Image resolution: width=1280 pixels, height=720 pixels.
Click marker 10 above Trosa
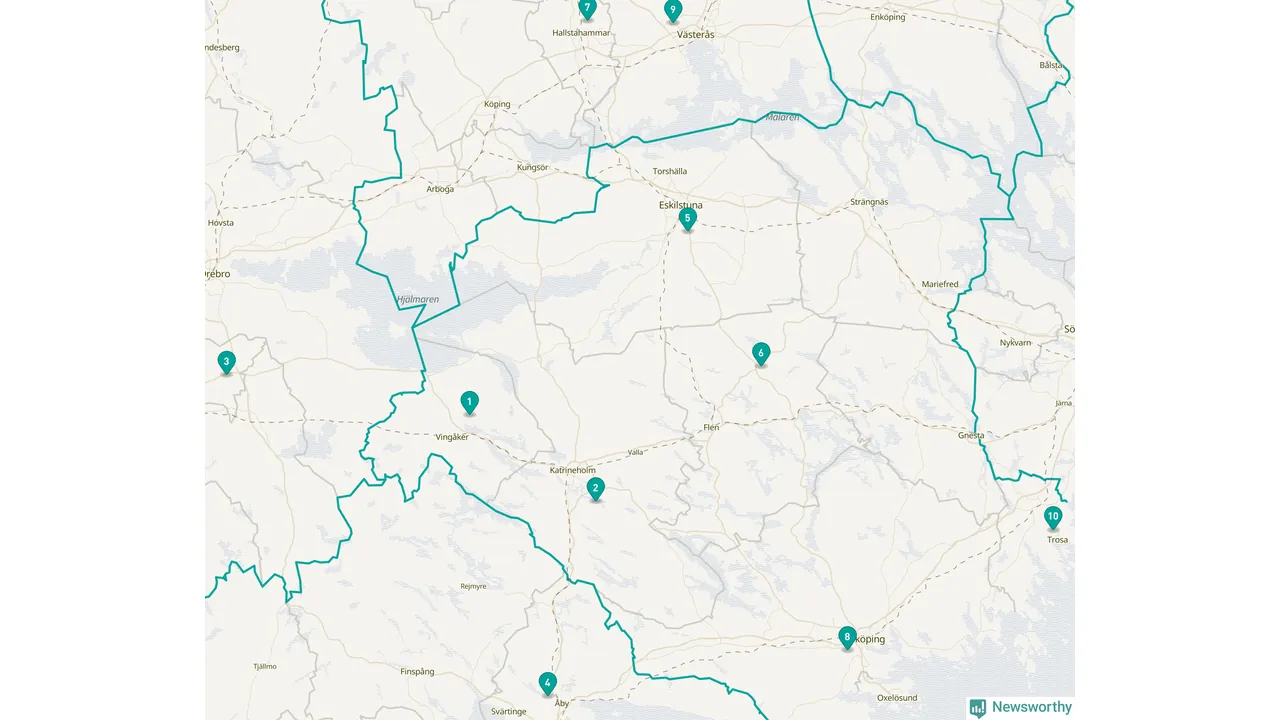pyautogui.click(x=1052, y=517)
